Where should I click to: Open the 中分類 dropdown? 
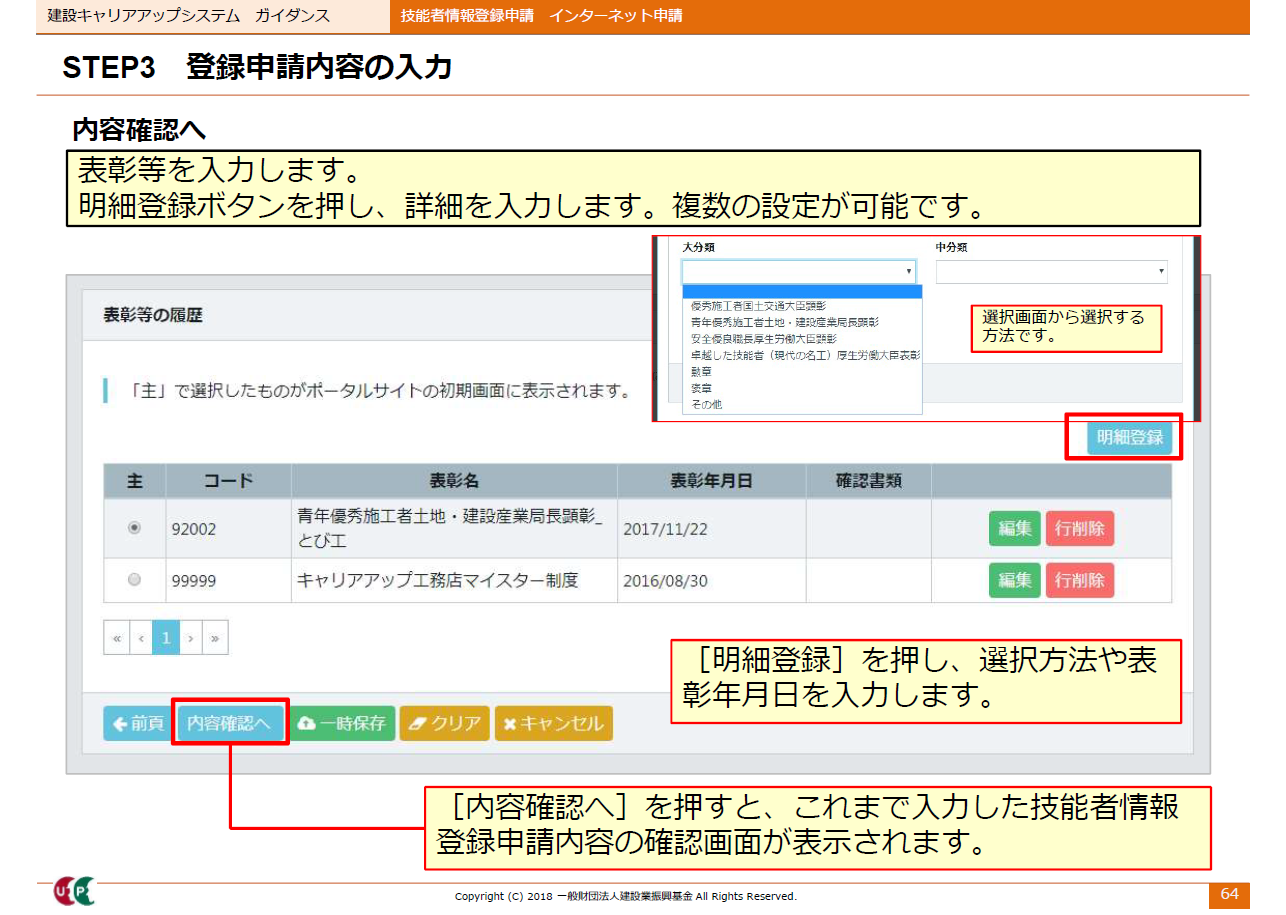tap(1052, 272)
